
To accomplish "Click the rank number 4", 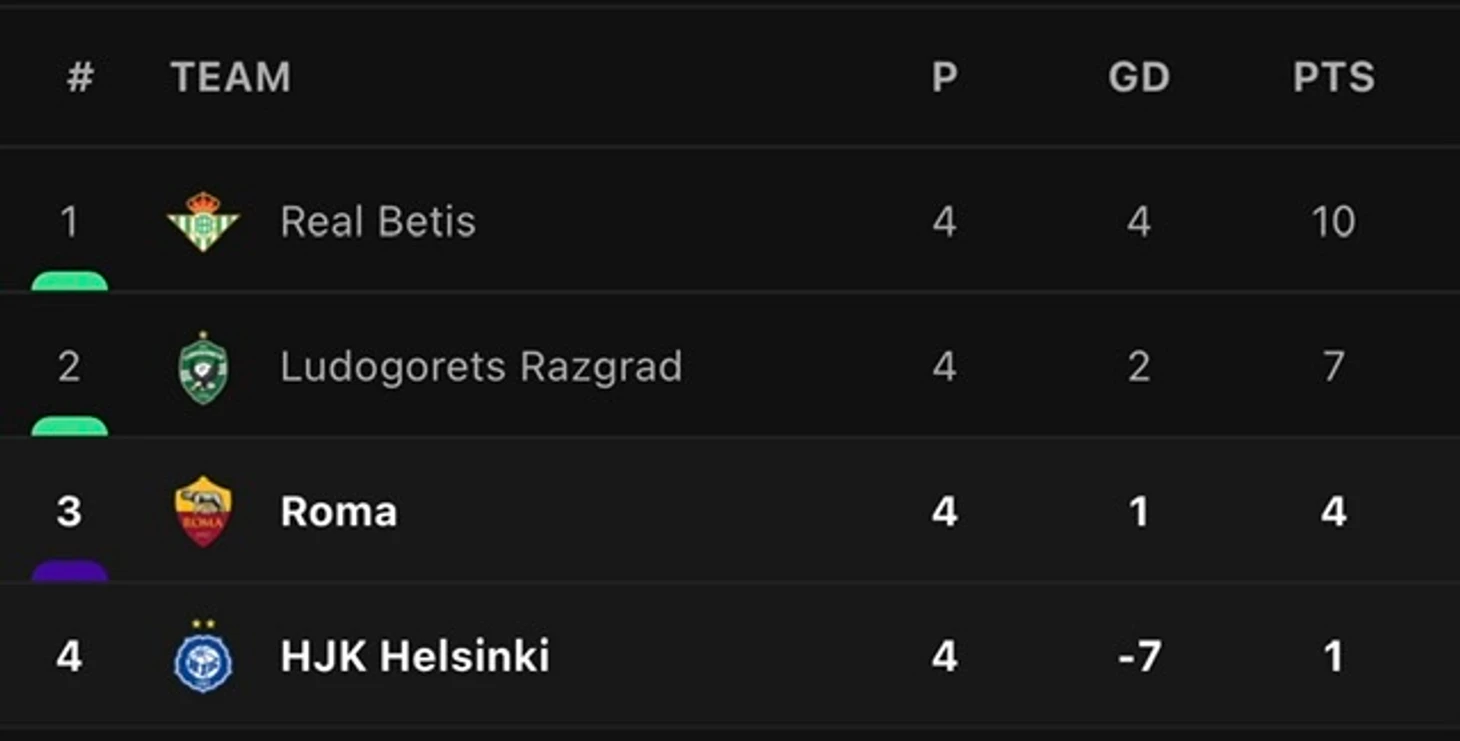I will click(x=69, y=657).
